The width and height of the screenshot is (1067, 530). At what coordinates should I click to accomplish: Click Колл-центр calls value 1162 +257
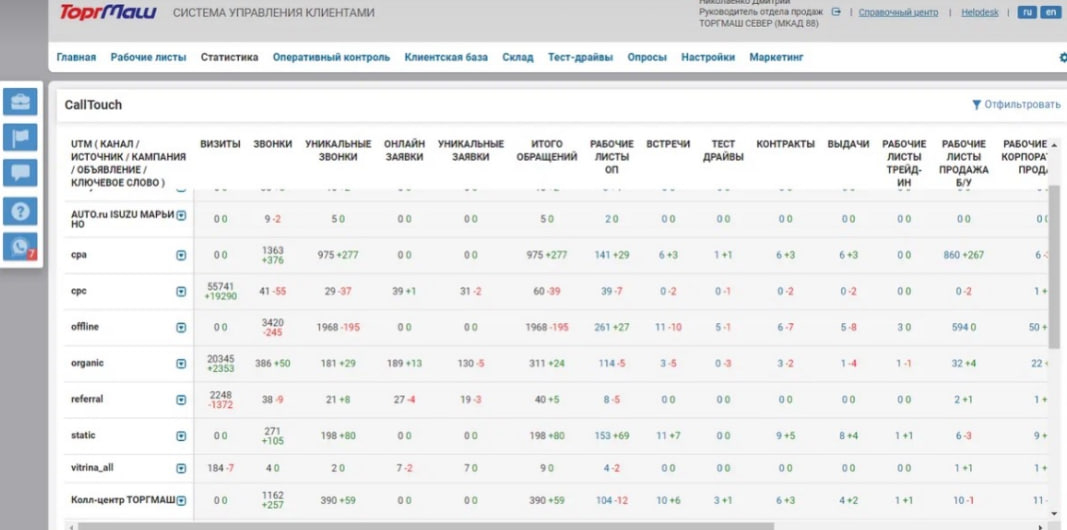point(273,501)
